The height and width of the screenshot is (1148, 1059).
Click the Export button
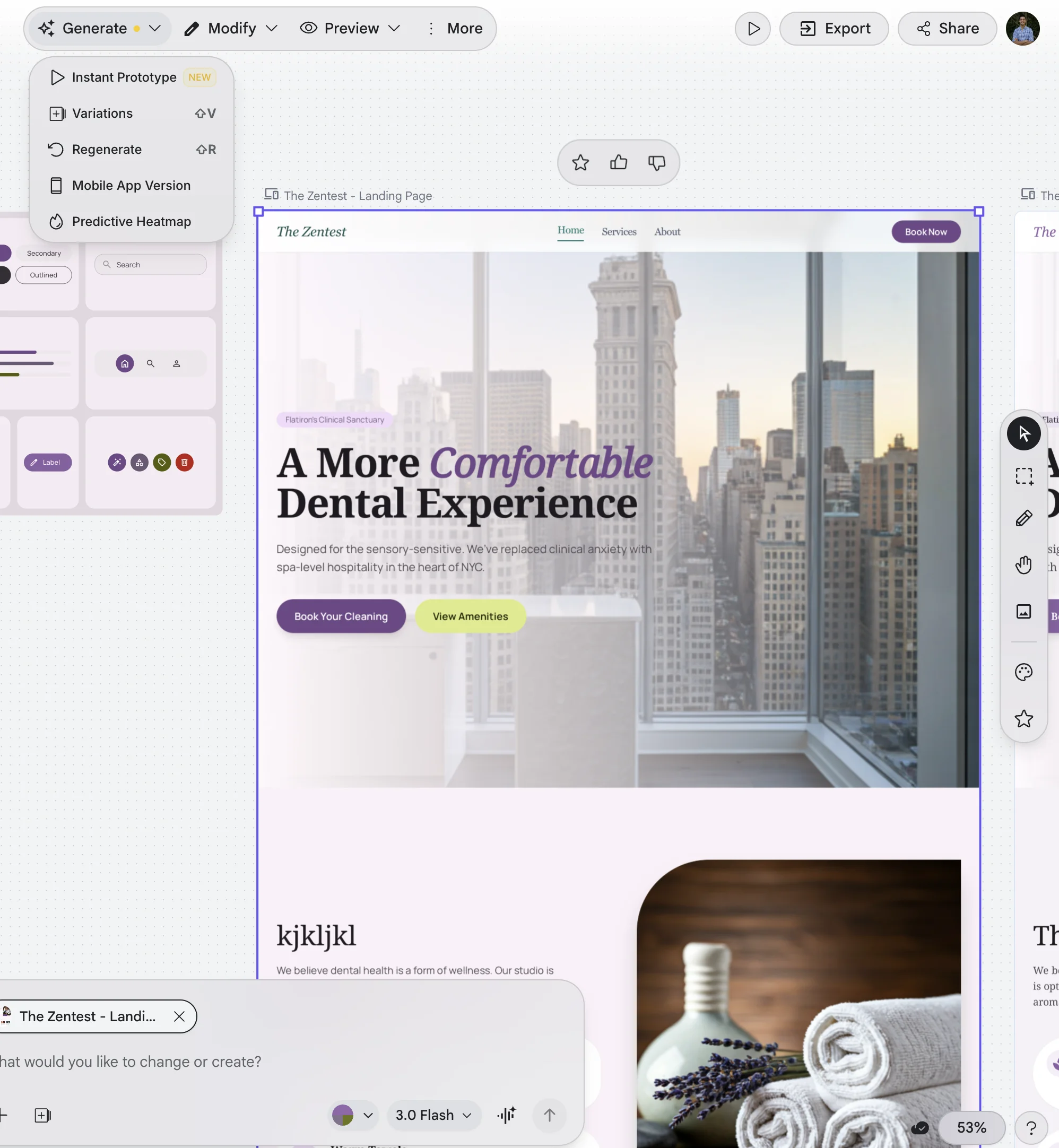[x=834, y=29]
